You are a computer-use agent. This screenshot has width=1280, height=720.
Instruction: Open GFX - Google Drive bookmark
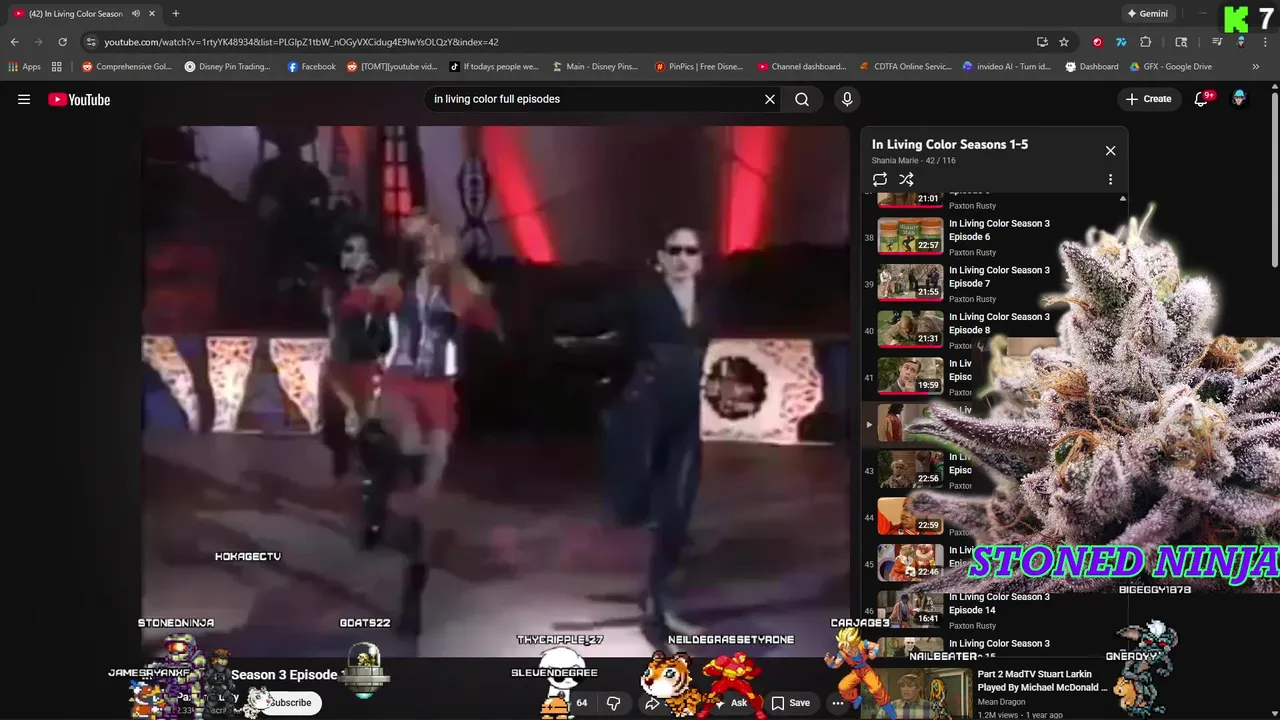(x=1170, y=67)
